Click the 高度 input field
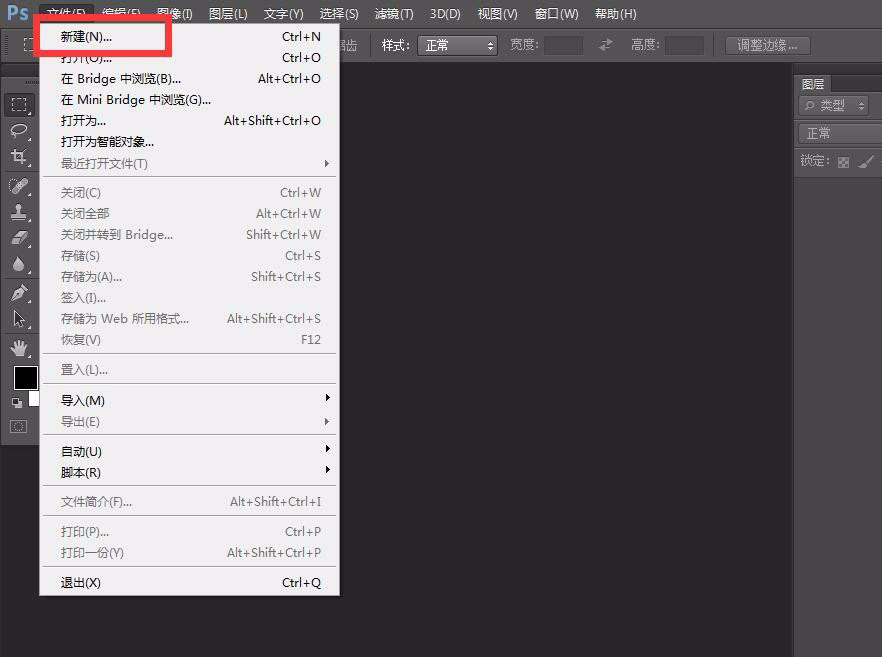The width and height of the screenshot is (882, 657). [x=684, y=45]
